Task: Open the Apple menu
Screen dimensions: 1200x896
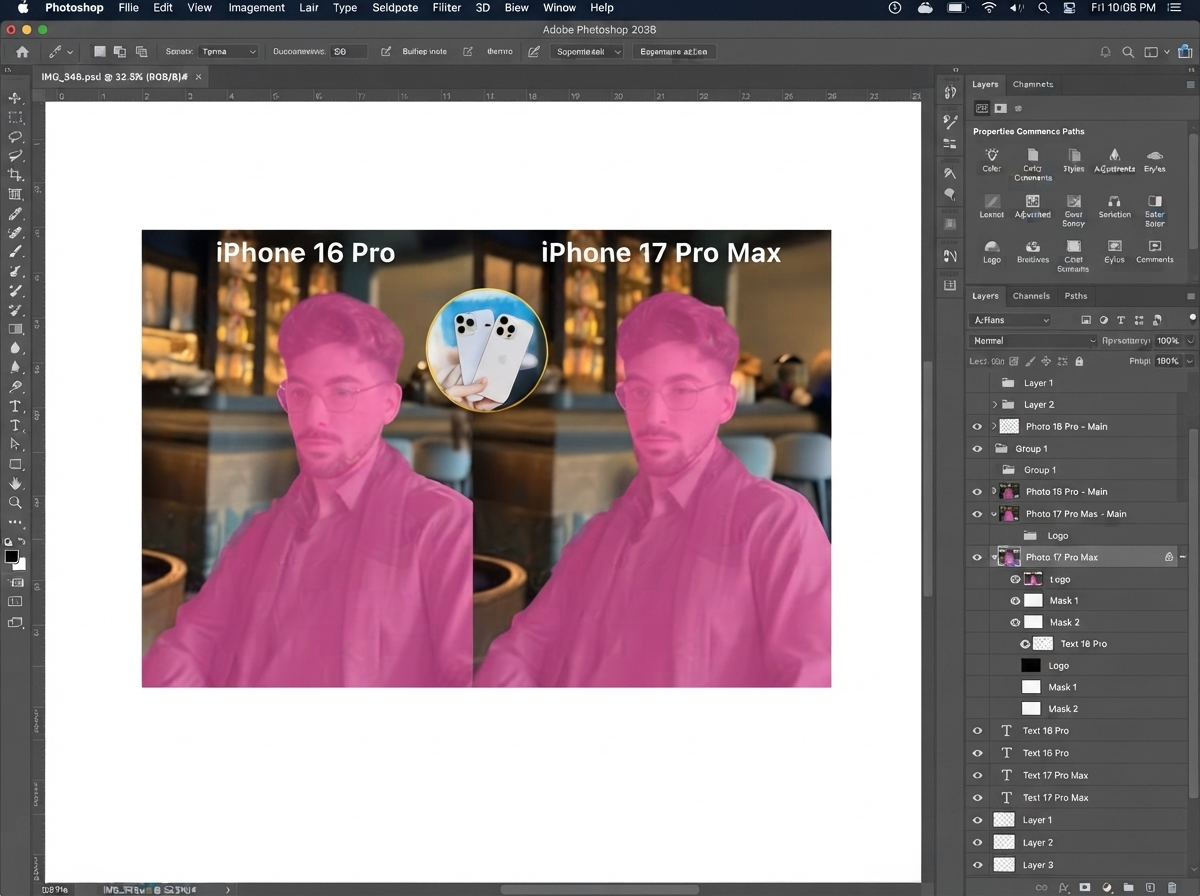Action: click(22, 8)
